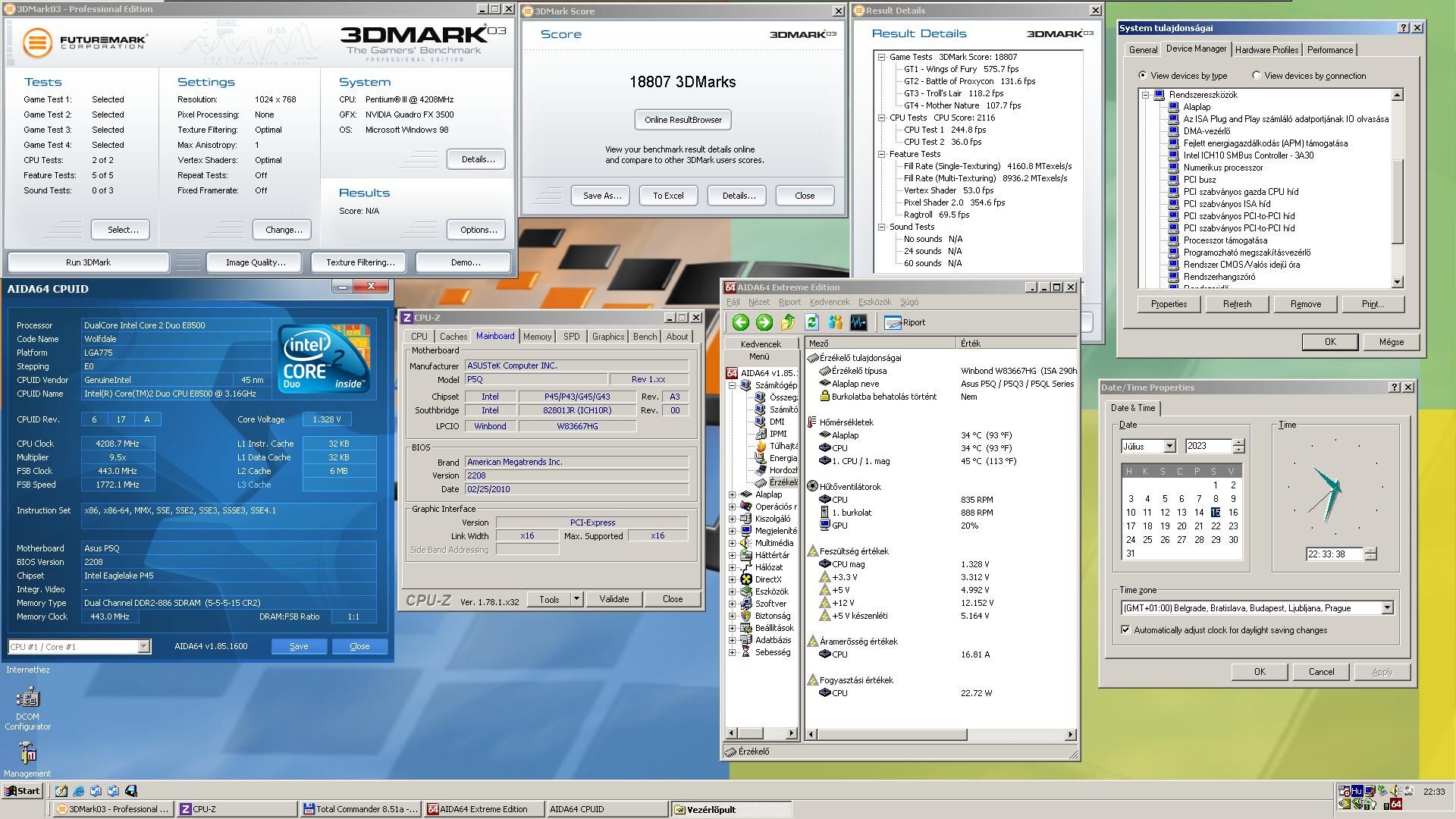Click the AIDA64 green back arrow icon
The image size is (1456, 819).
[740, 322]
